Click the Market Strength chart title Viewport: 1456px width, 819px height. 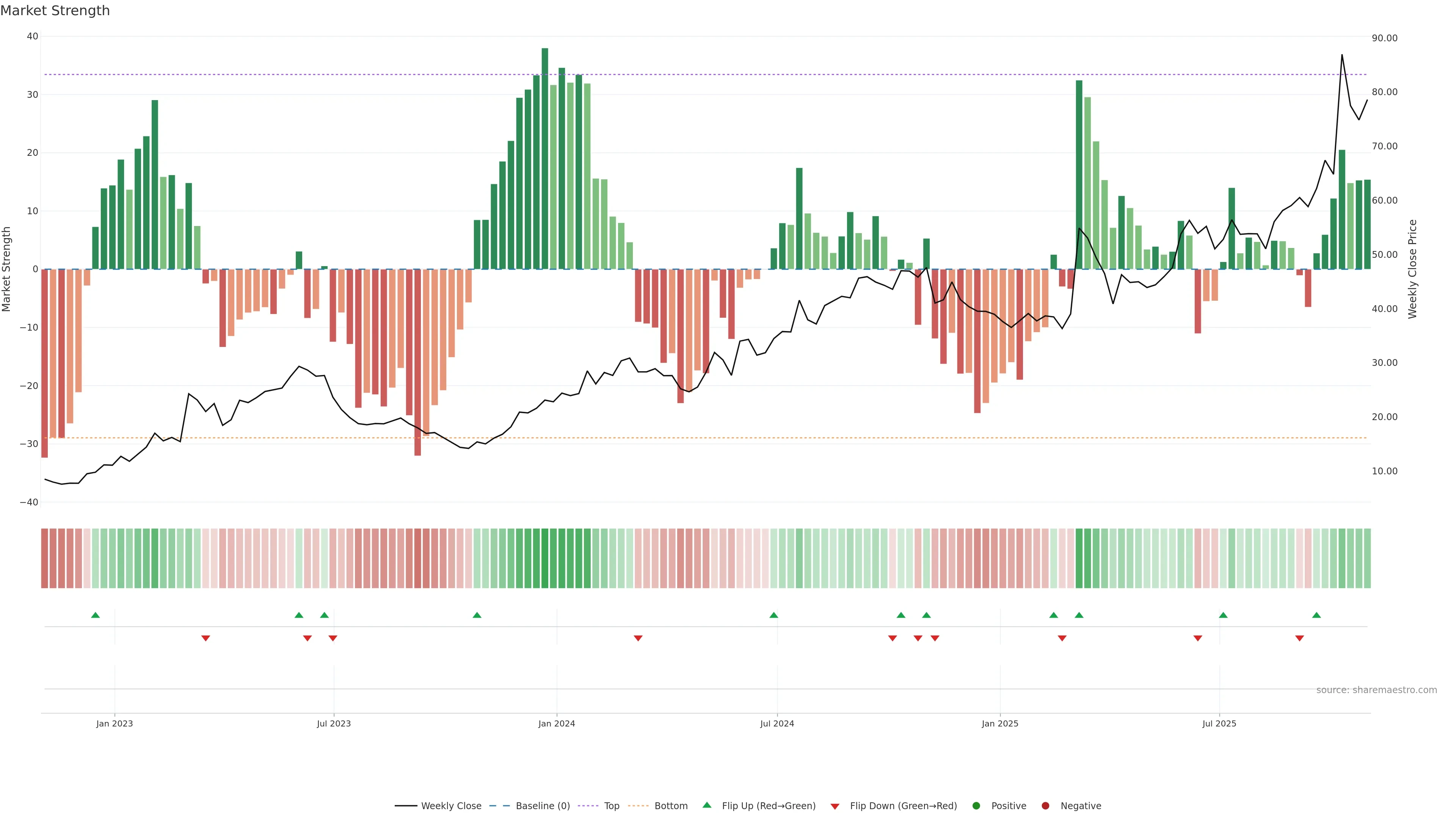pos(55,11)
